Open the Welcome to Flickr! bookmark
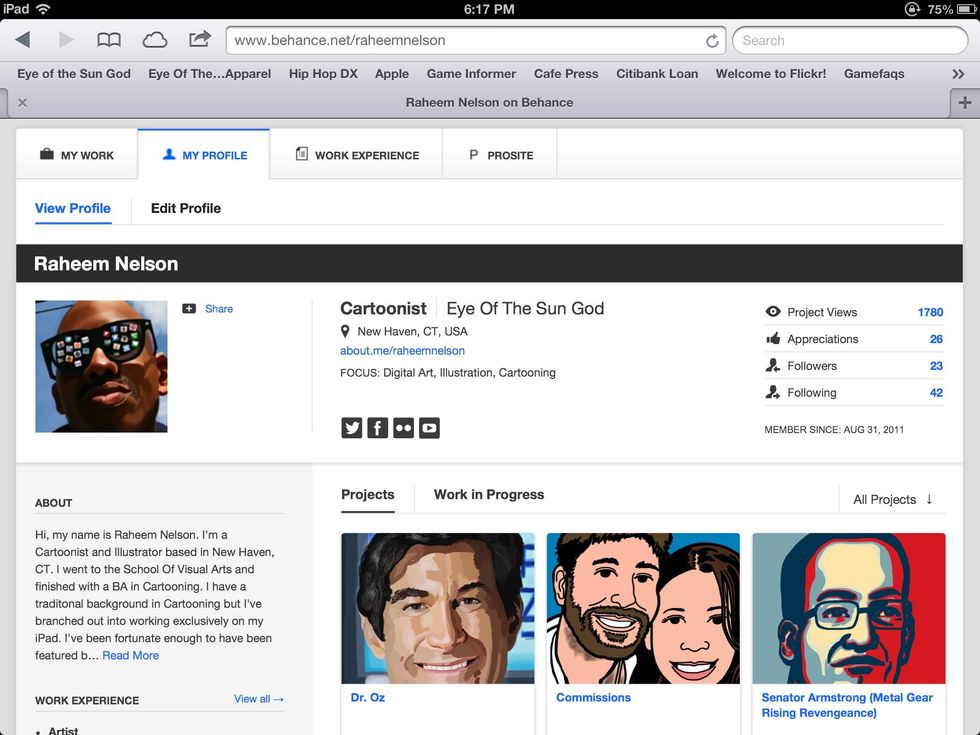The width and height of the screenshot is (980, 735). pos(771,74)
